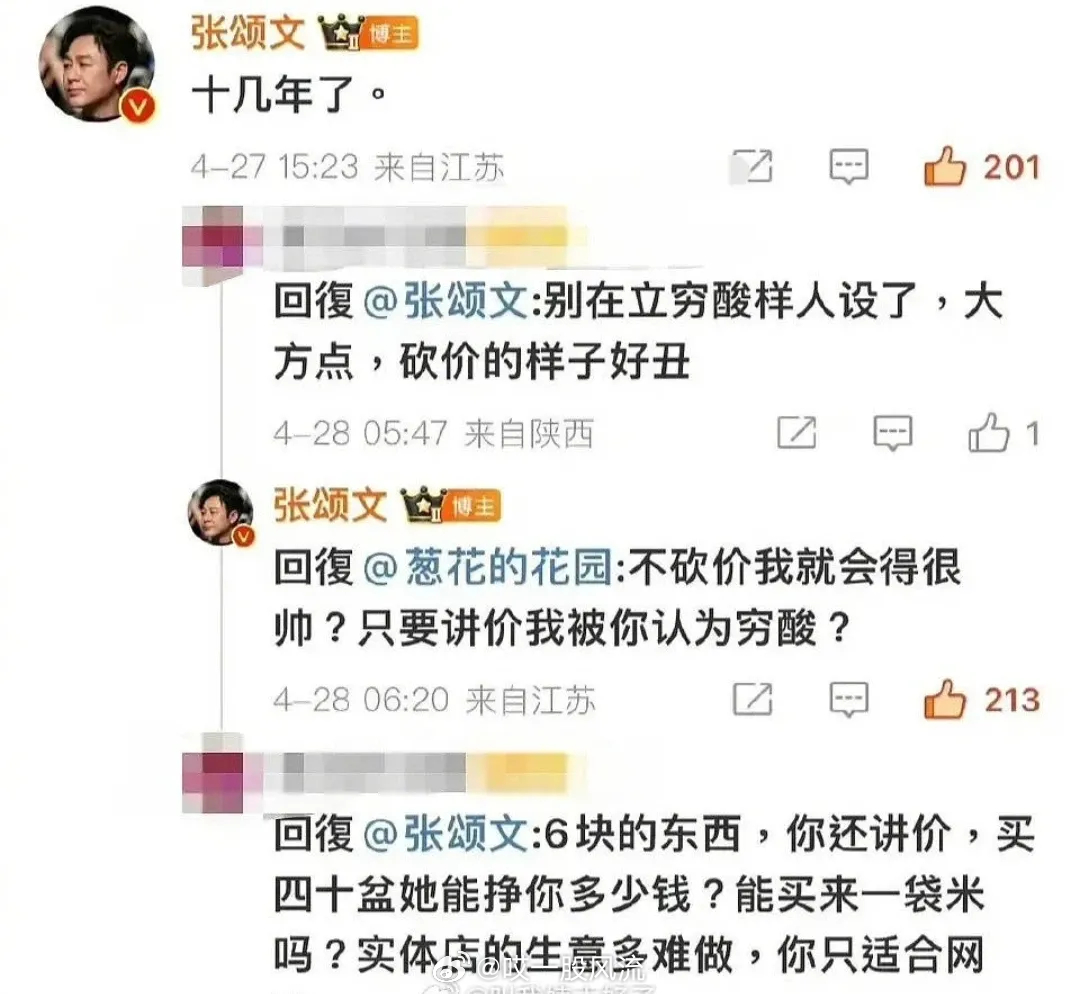Open the @张颂文 mention in the 6块 comment
1080x994 pixels.
[445, 834]
